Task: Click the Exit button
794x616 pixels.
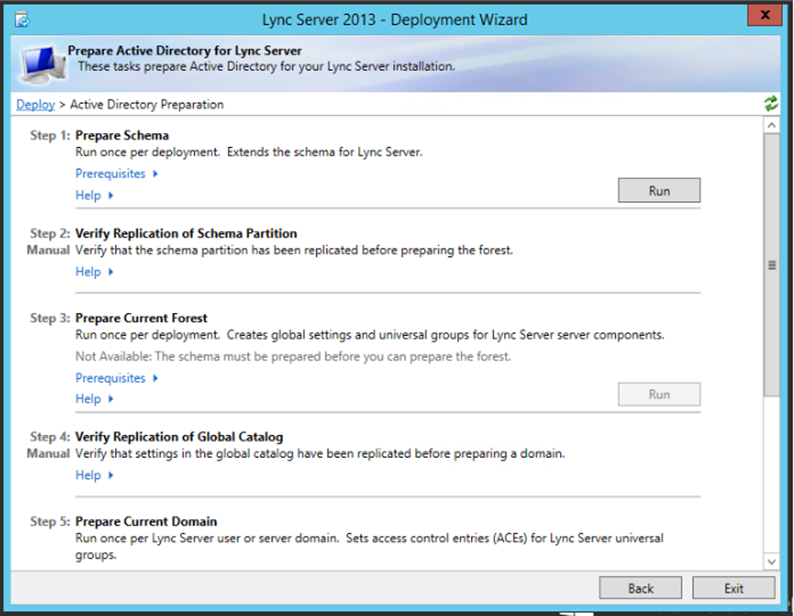Action: tap(733, 588)
